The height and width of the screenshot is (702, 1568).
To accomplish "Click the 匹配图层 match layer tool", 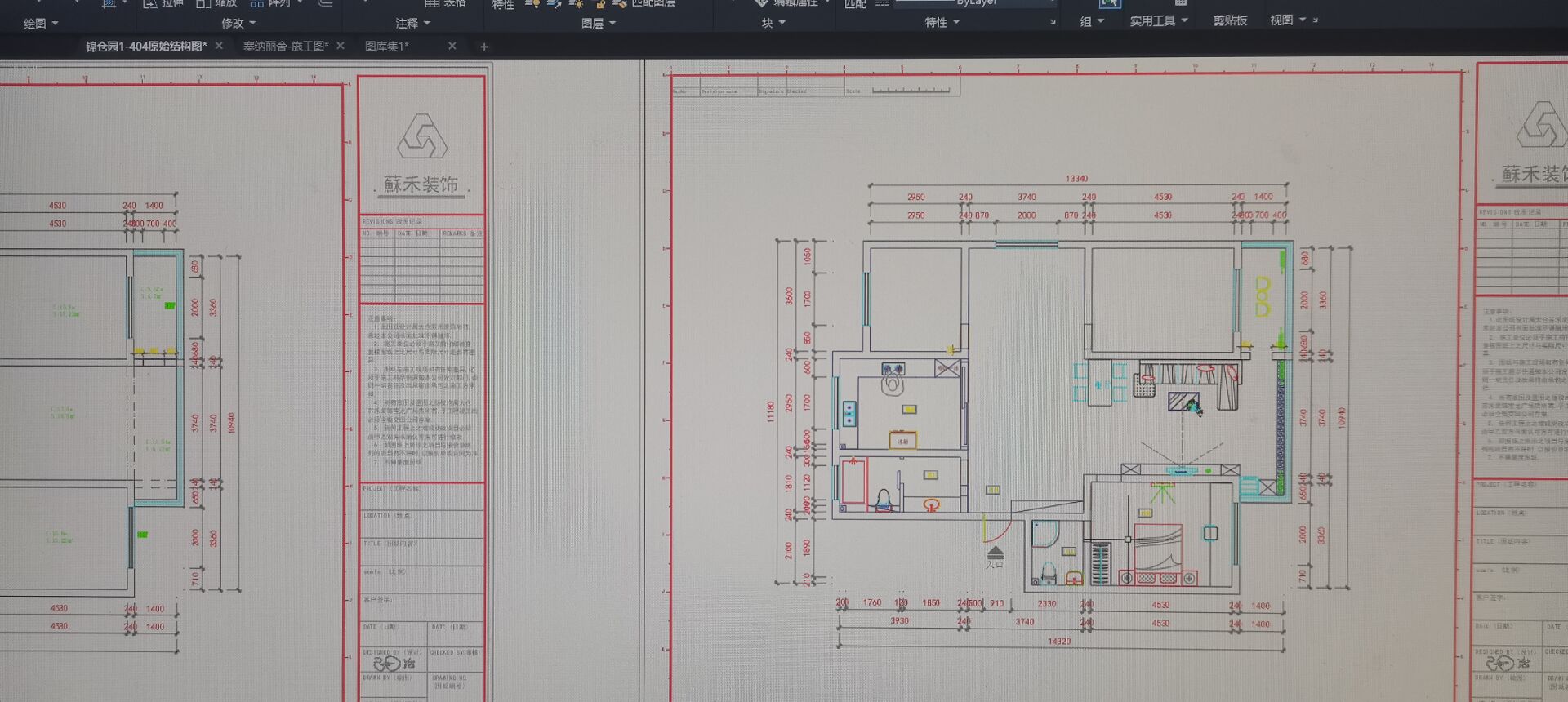I will (x=645, y=3).
